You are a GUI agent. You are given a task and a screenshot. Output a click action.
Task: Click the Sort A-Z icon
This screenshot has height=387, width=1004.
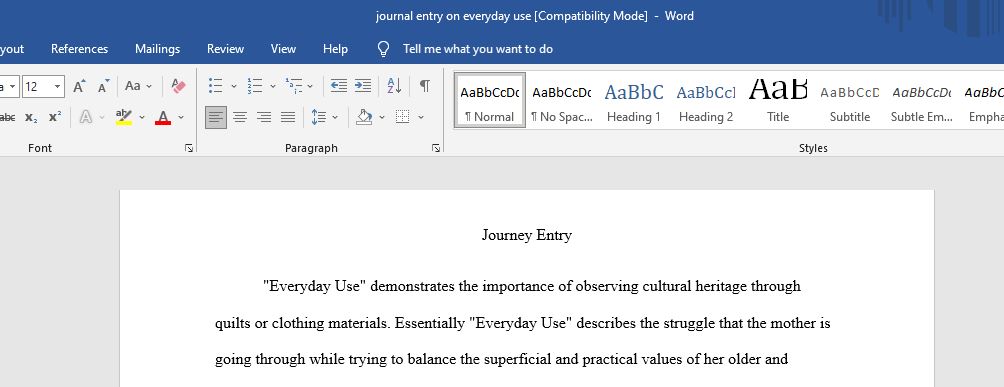click(x=394, y=86)
